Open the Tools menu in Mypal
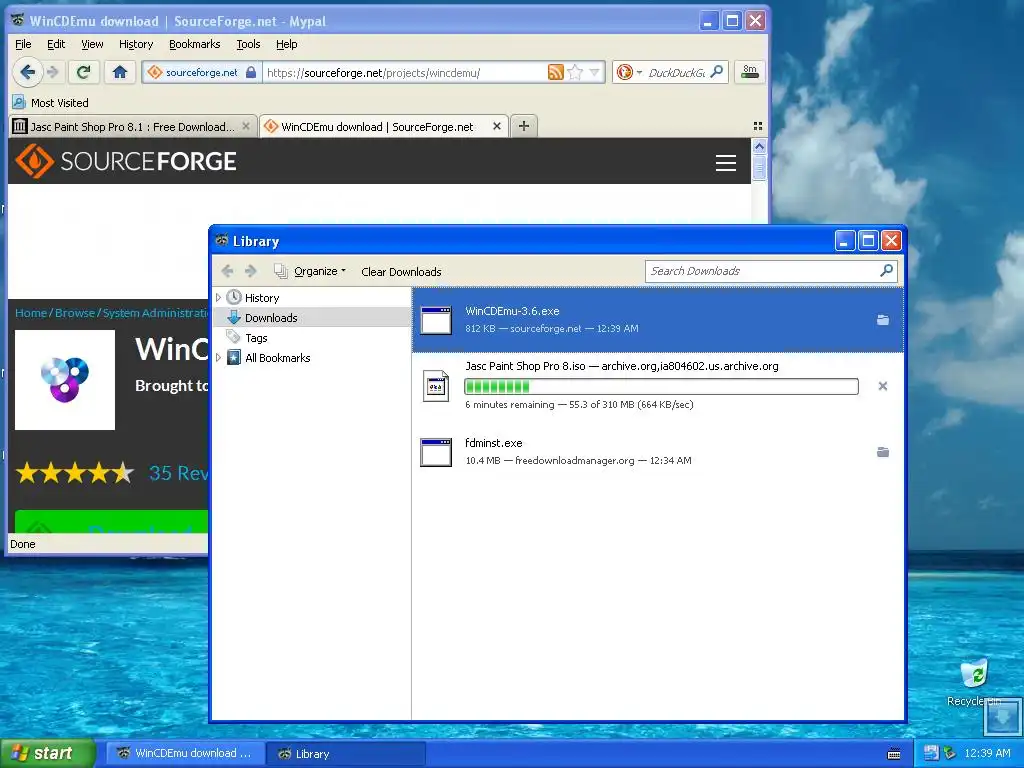The height and width of the screenshot is (768, 1024). point(248,44)
